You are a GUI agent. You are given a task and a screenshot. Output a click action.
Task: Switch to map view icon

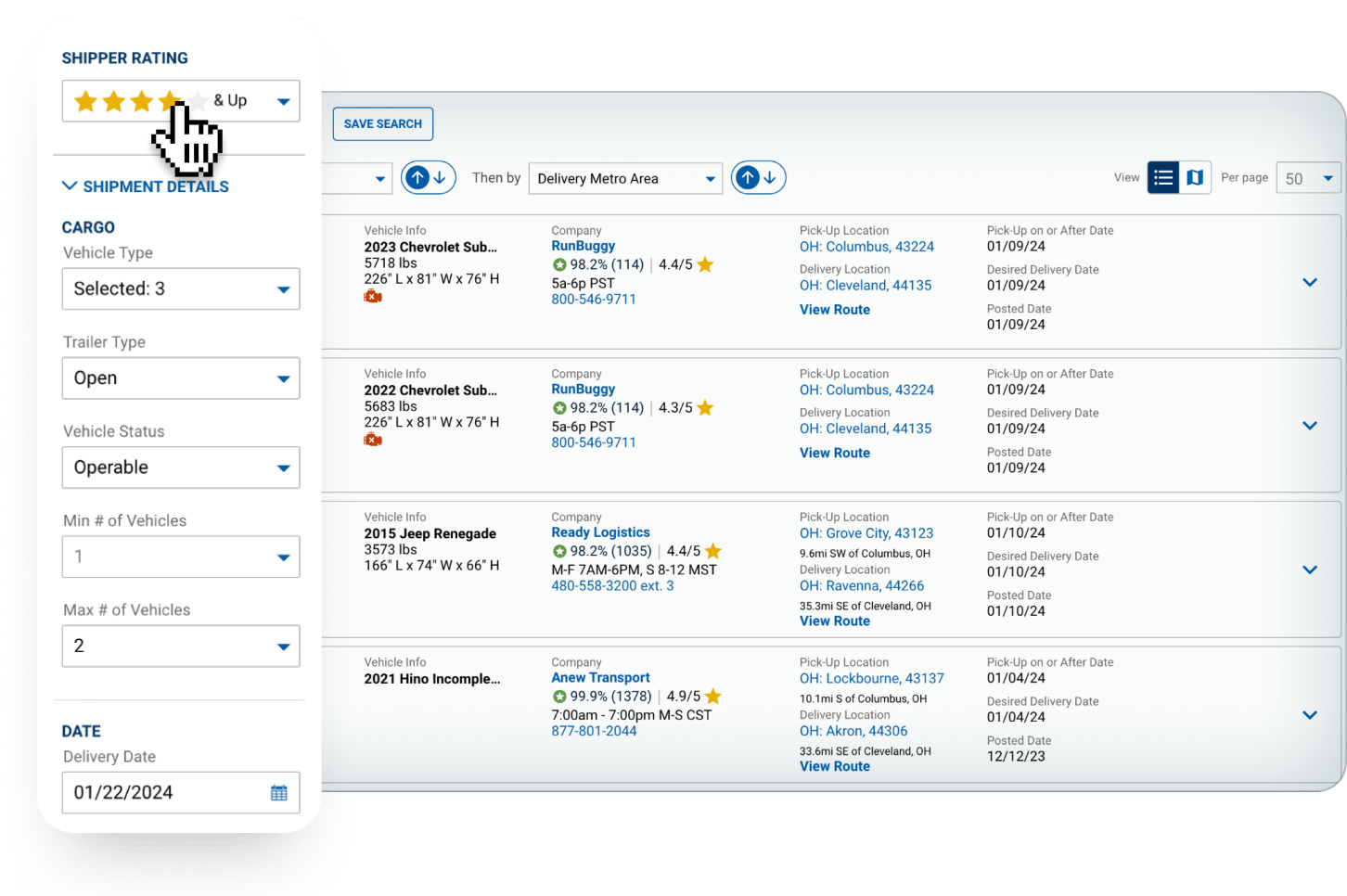click(1195, 177)
